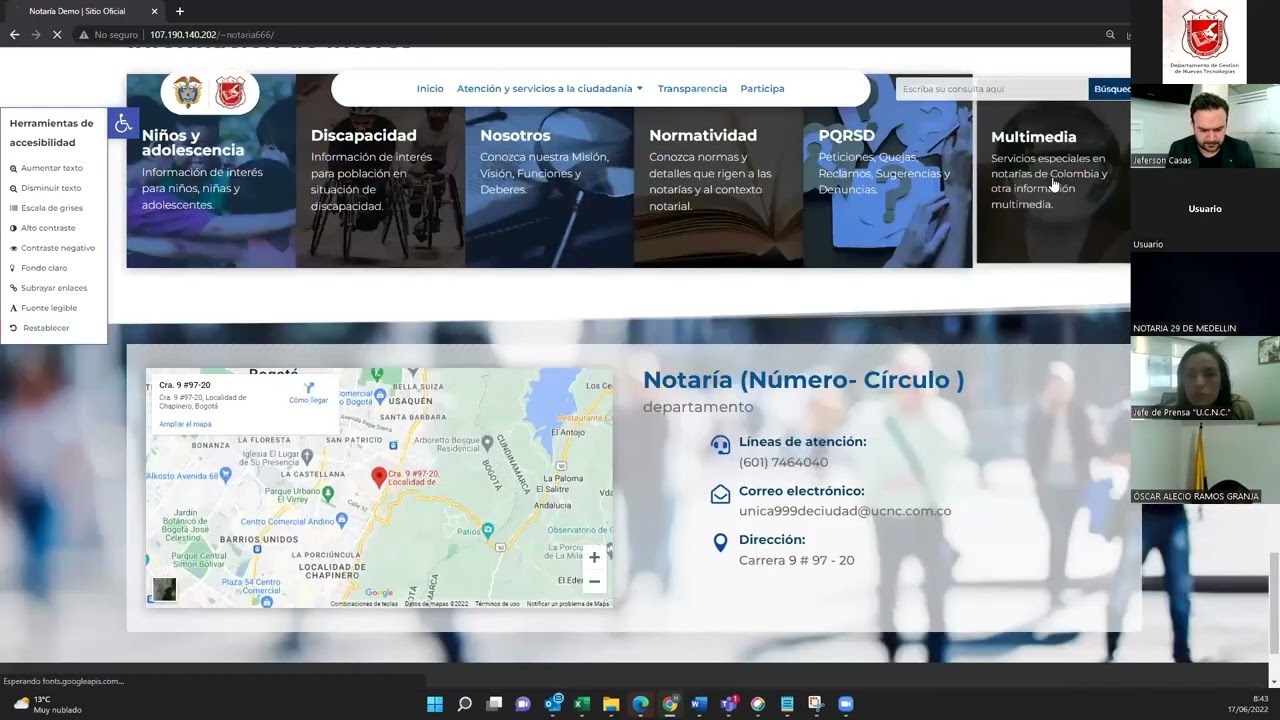1280x720 pixels.
Task: Click phone number (601) 7464040
Action: [x=783, y=462]
